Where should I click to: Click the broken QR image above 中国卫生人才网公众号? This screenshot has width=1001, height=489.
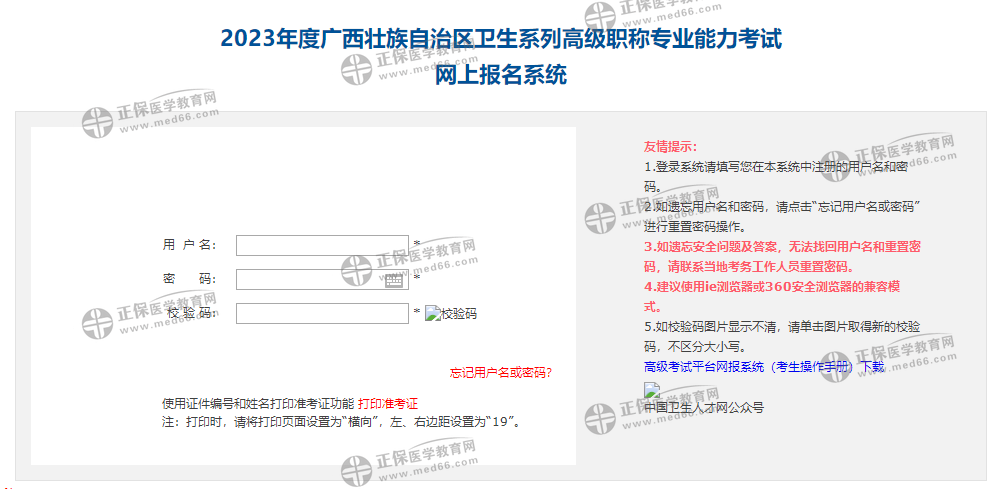point(652,391)
